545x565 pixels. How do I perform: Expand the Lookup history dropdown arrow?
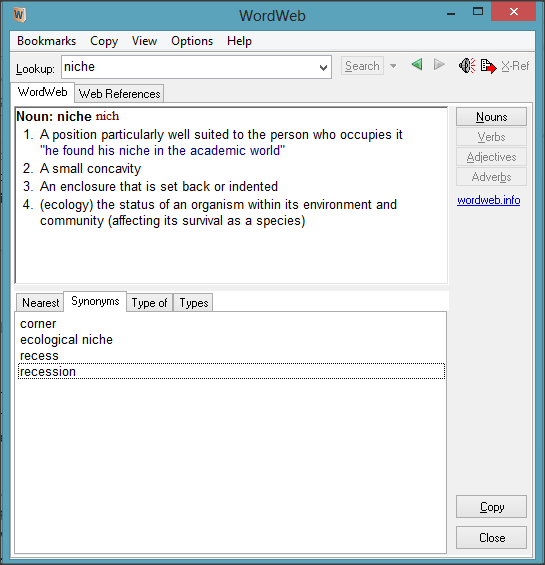pos(323,67)
